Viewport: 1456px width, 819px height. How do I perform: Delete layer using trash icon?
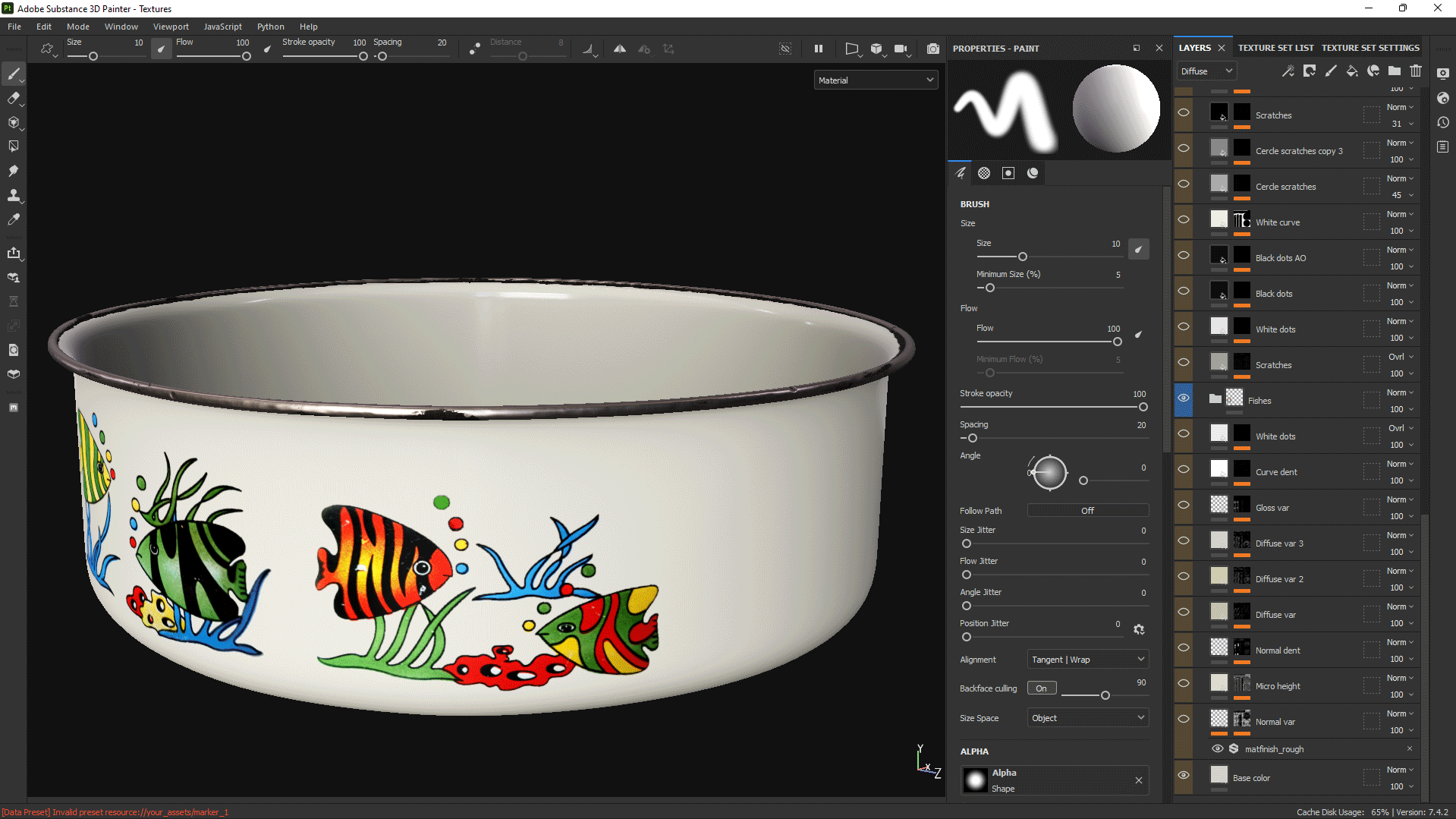[1416, 71]
